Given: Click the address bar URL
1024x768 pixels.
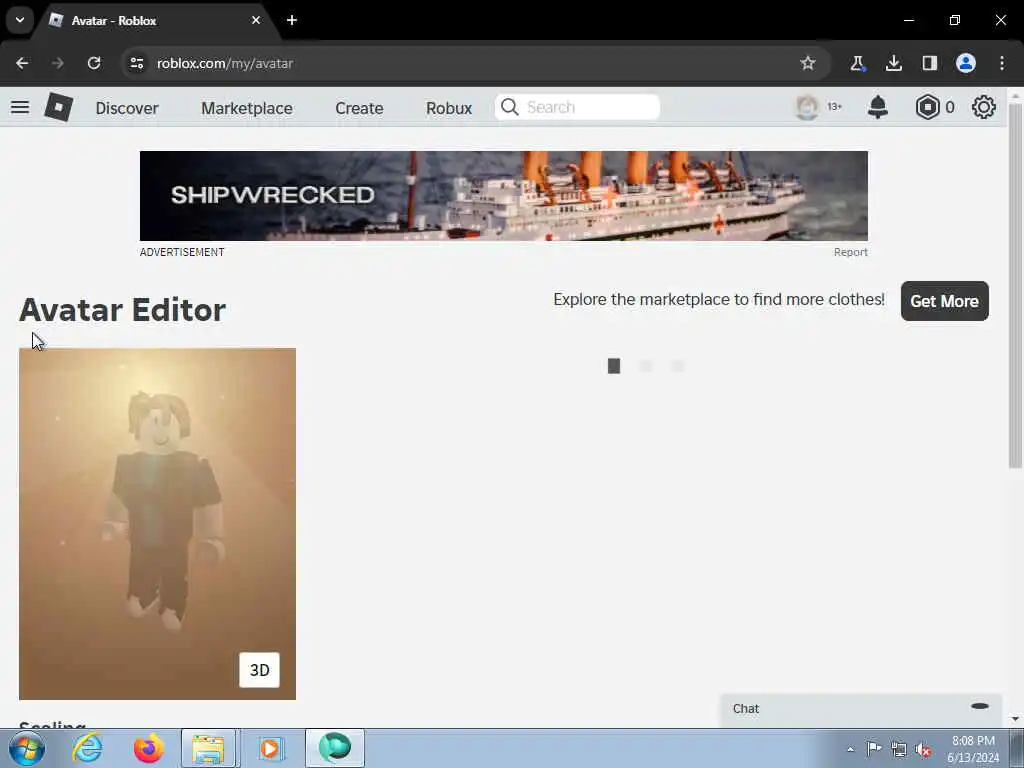Looking at the screenshot, I should (225, 63).
